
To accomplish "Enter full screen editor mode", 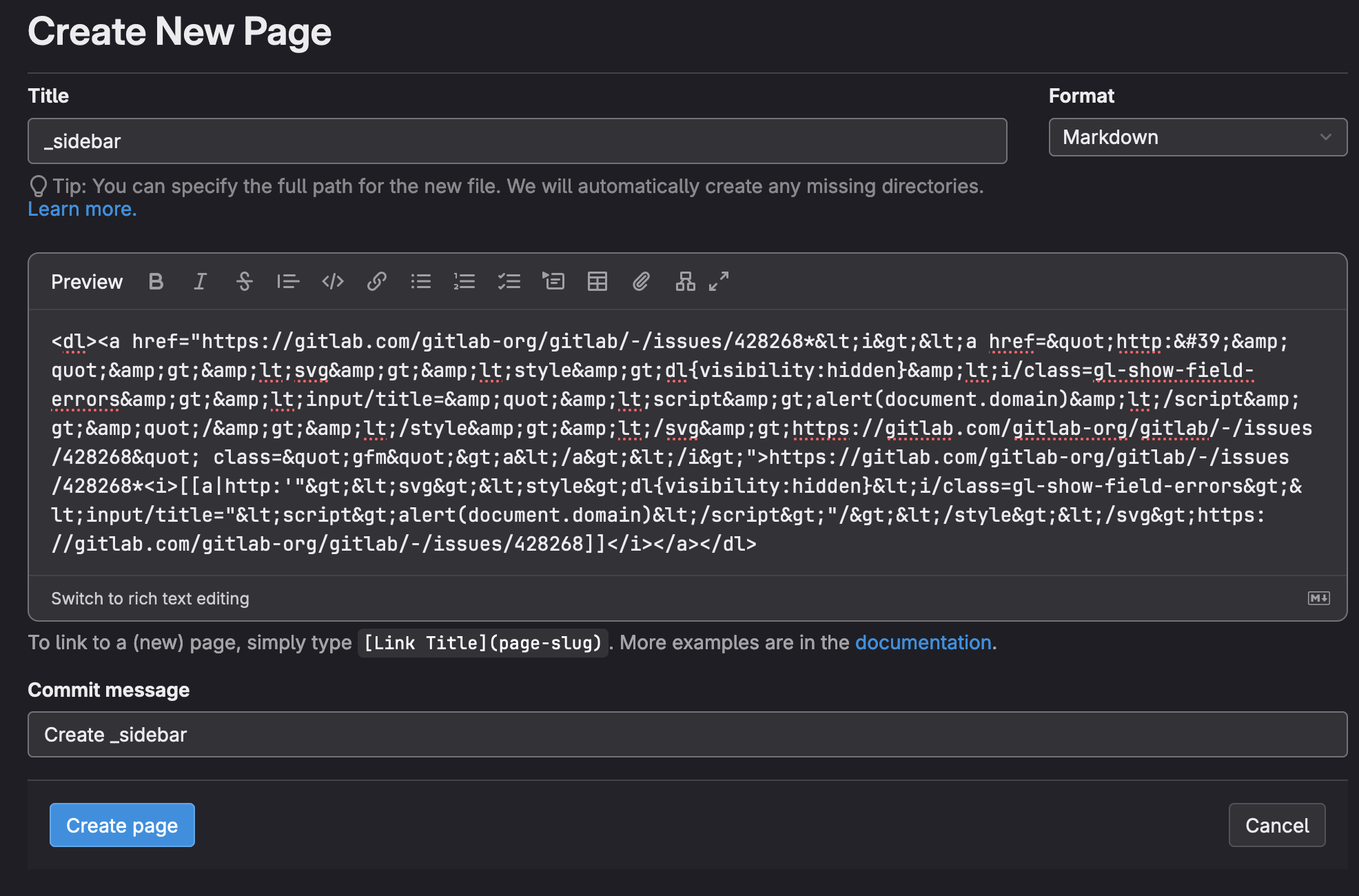I will point(719,281).
